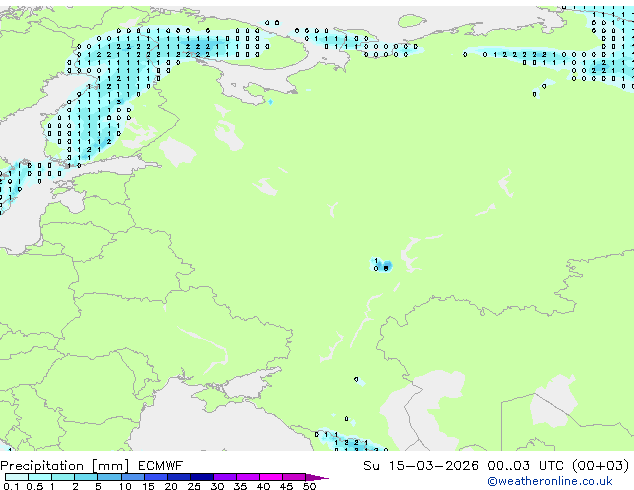This screenshot has height=490, width=634.
Task: Click the 30–35 mm purple legend swatch
Action: point(224,477)
